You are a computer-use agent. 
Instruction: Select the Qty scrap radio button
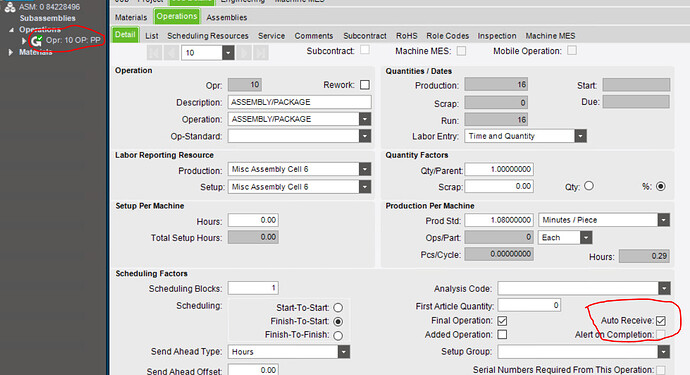click(x=589, y=186)
